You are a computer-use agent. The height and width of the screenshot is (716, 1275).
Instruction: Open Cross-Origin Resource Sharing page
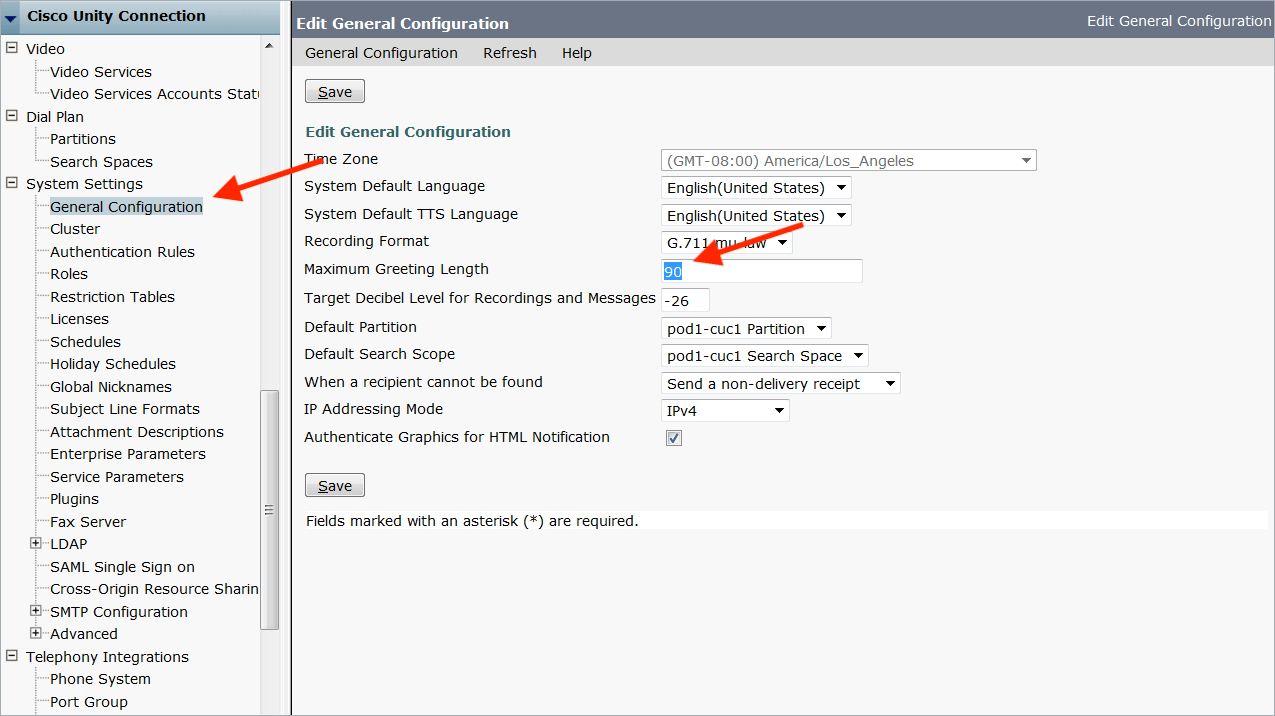click(154, 589)
